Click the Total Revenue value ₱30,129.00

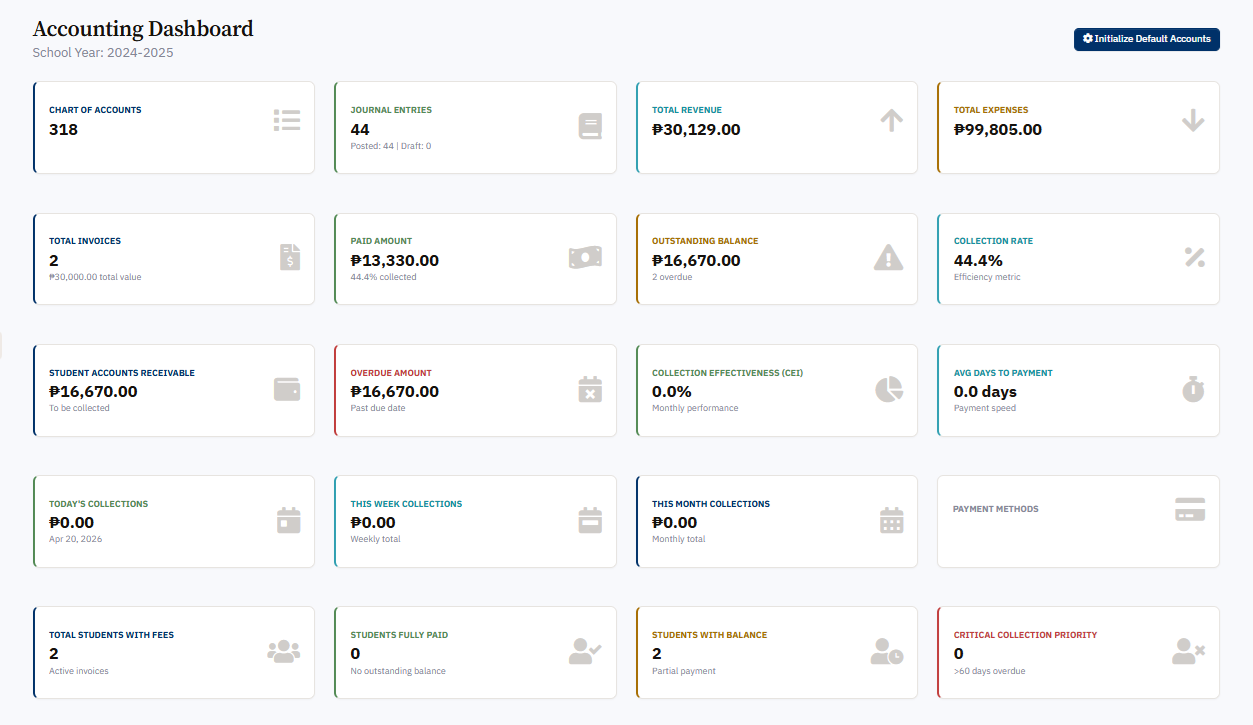696,129
